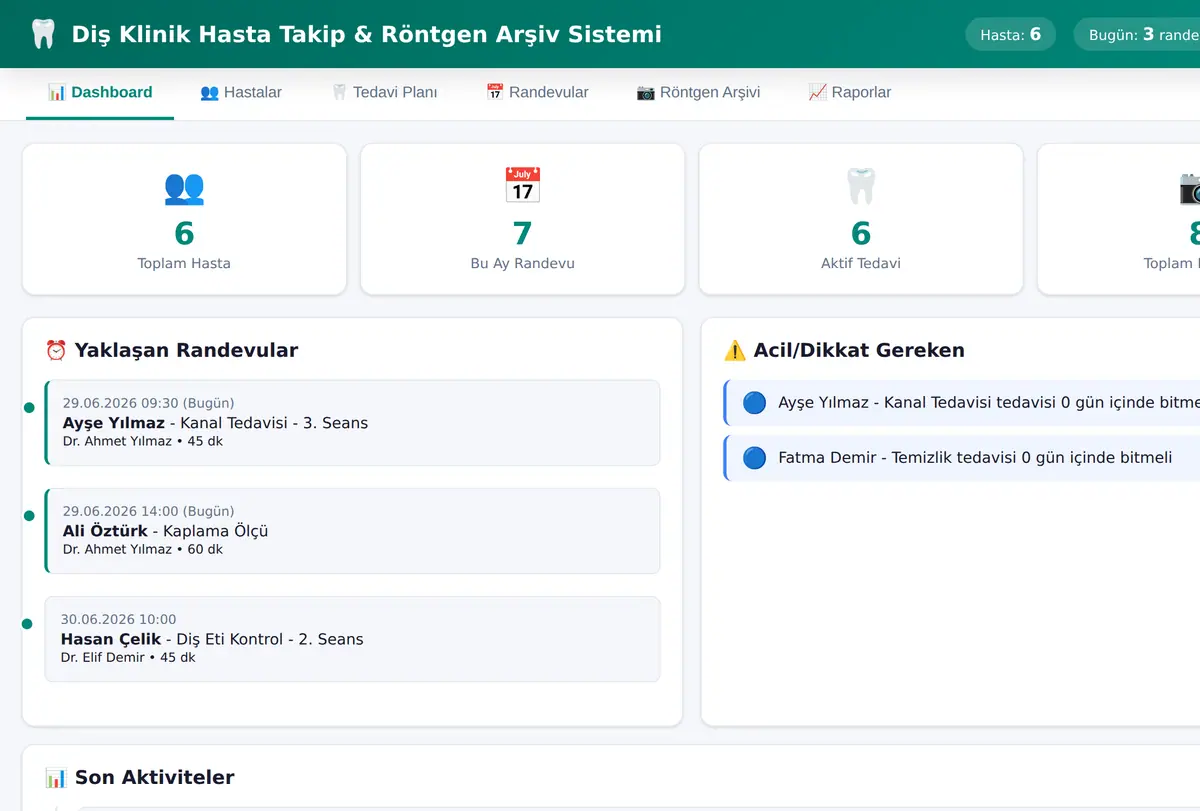Click the Diş Klinik Hasta Takip title text
Image resolution: width=1200 pixels, height=811 pixels.
(367, 34)
